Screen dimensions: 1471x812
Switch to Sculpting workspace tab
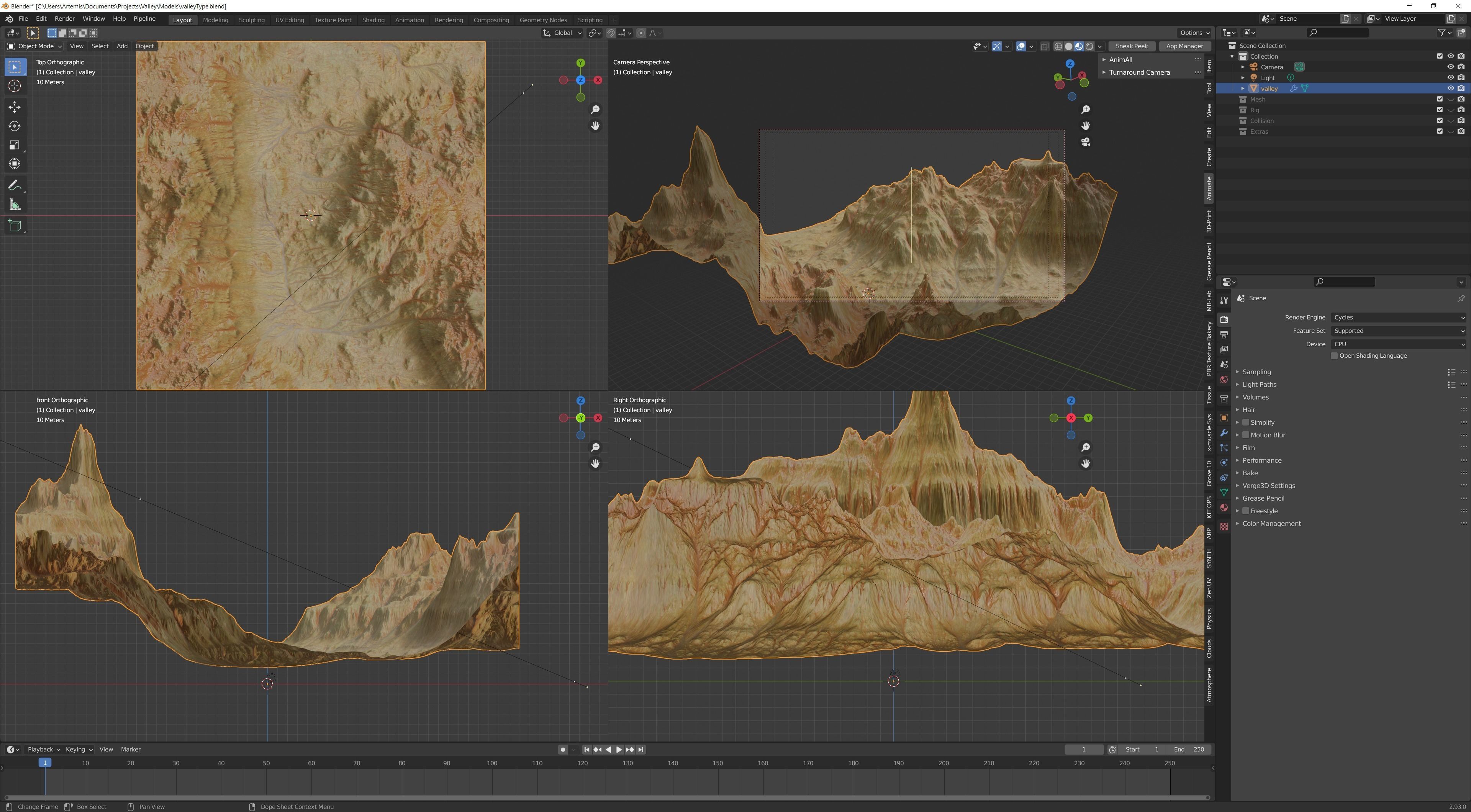[251, 20]
